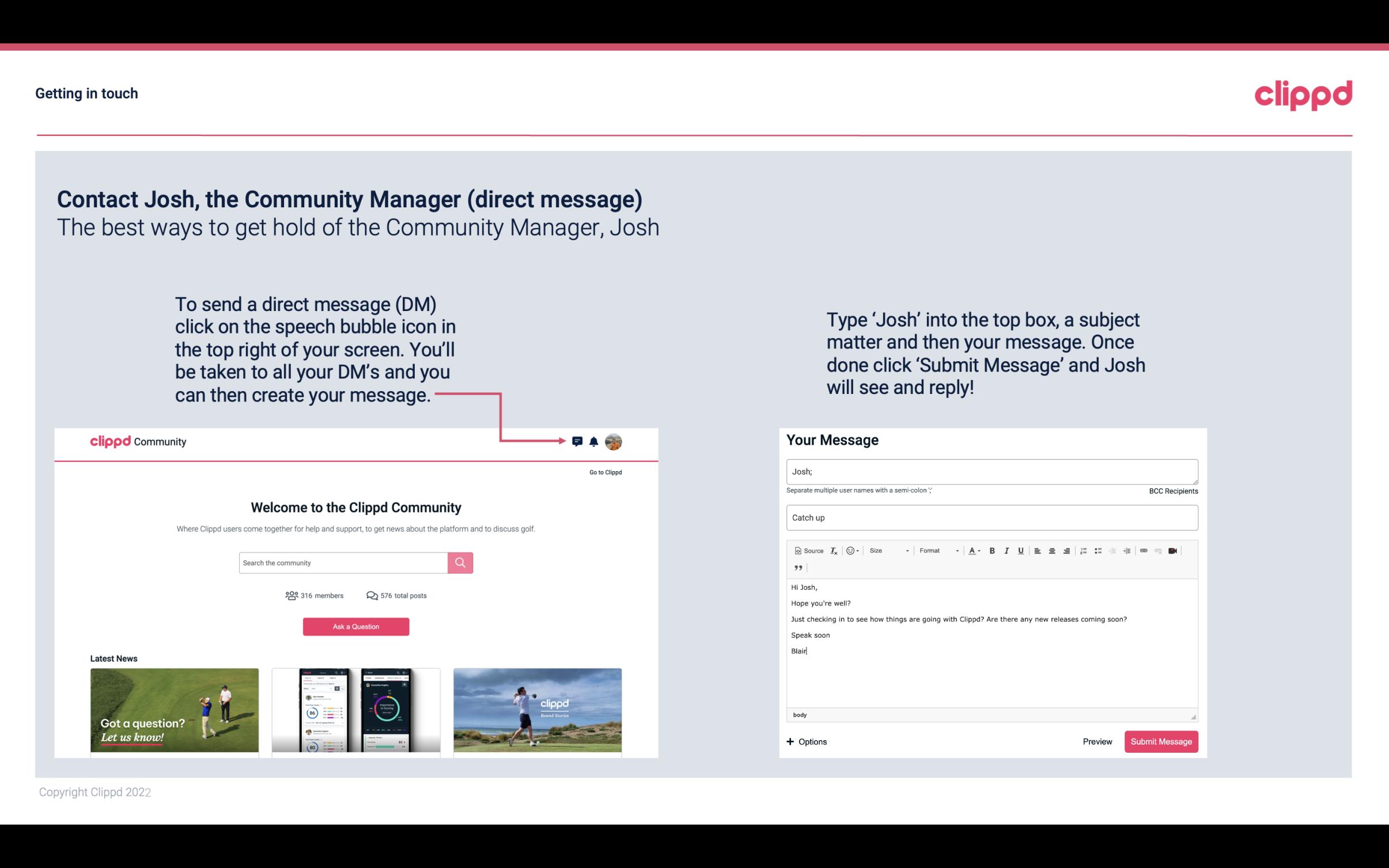This screenshot has height=868, width=1389.
Task: Click the Ask a Question button
Action: [x=356, y=626]
